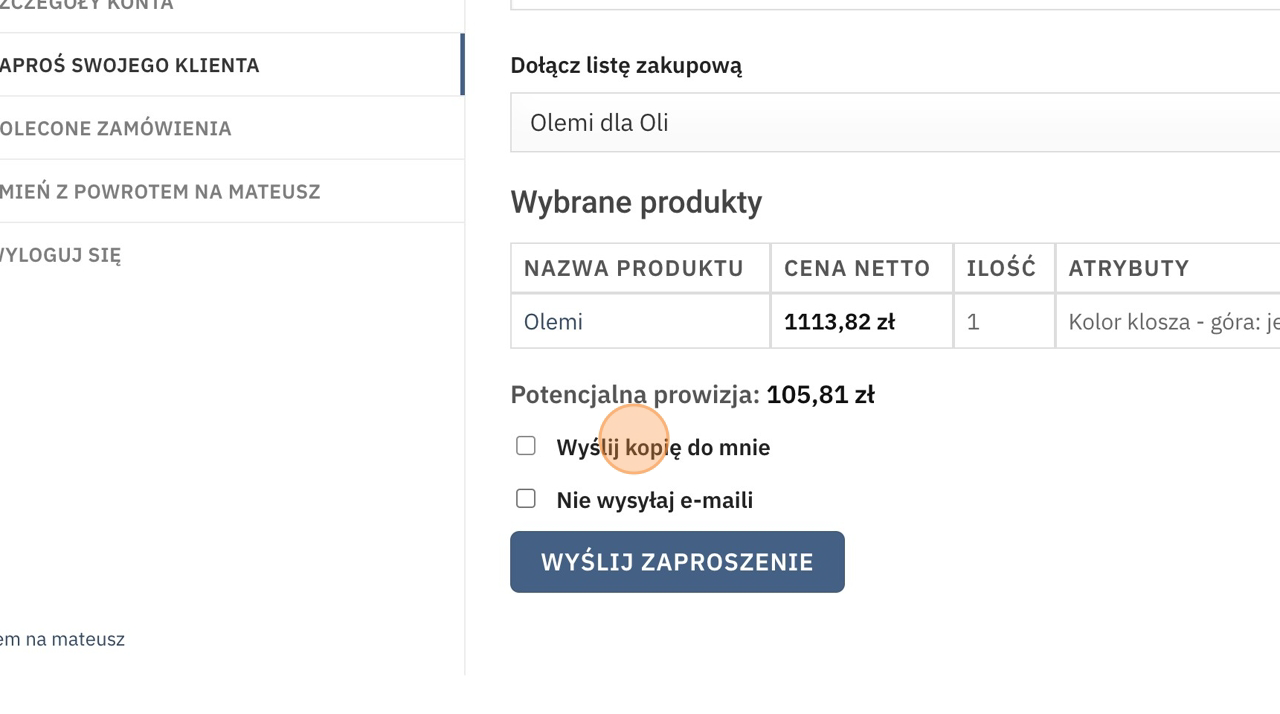Enable the "Nie wysyłaj e-maili" checkbox
This screenshot has height=714, width=1280.
526,499
